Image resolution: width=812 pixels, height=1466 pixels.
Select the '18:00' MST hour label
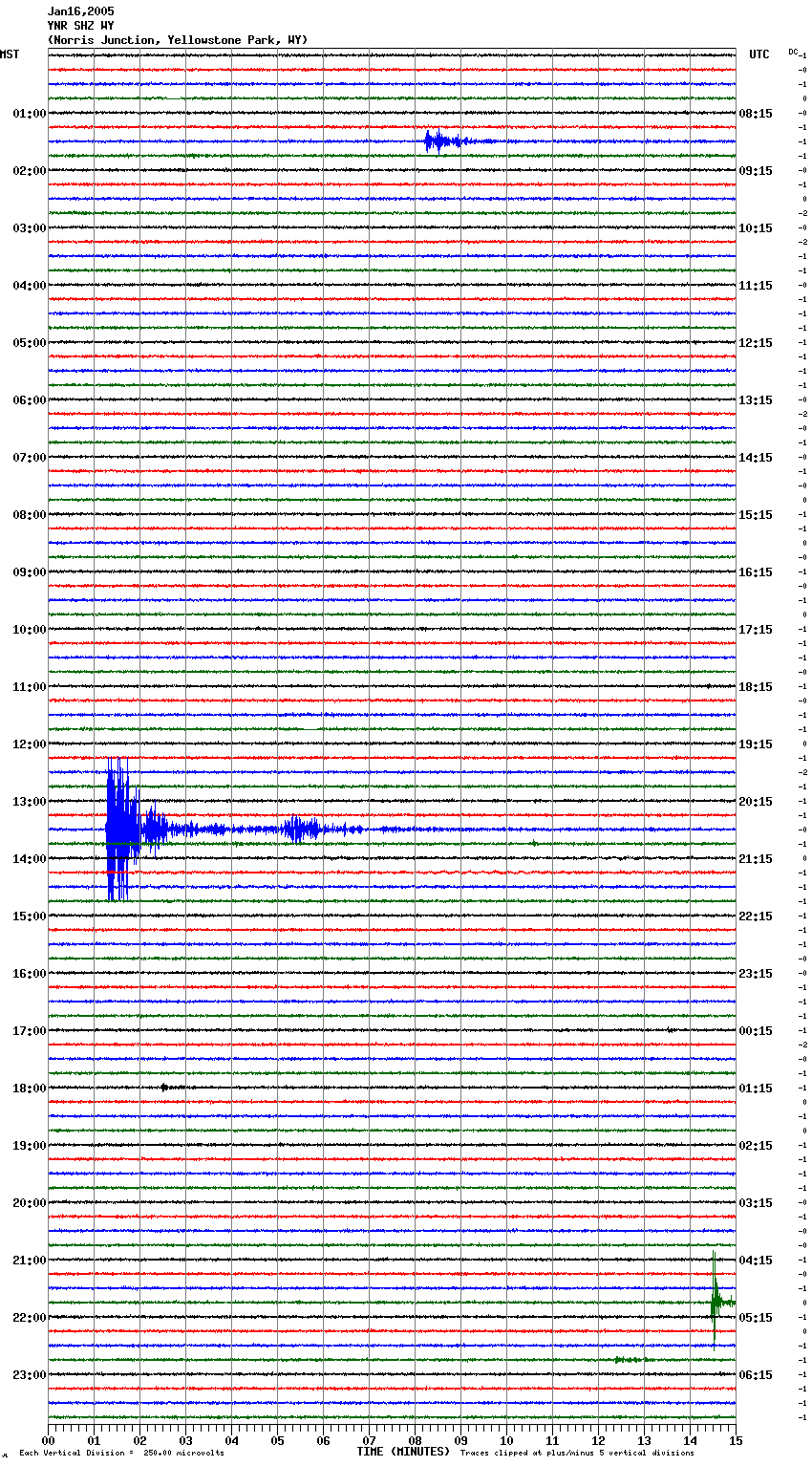(x=30, y=1089)
